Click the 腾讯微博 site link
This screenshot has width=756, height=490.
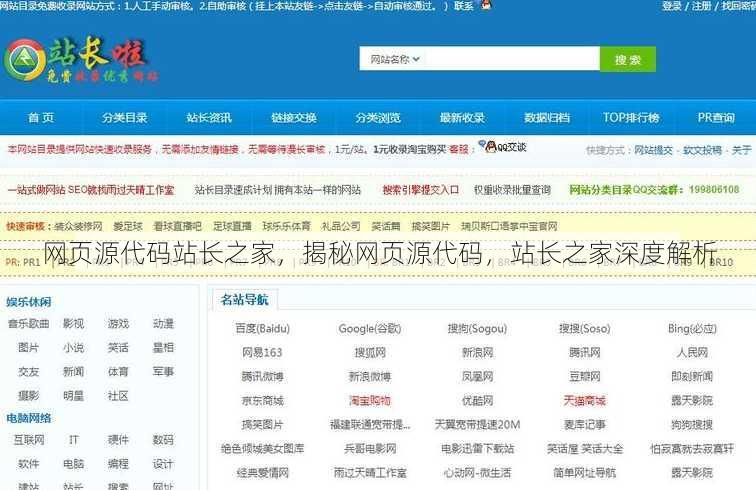262,377
